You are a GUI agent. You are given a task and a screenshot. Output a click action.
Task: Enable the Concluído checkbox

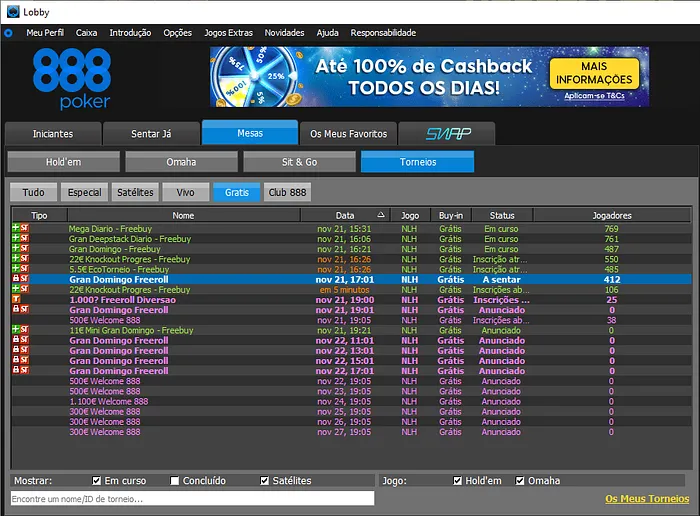coord(175,481)
